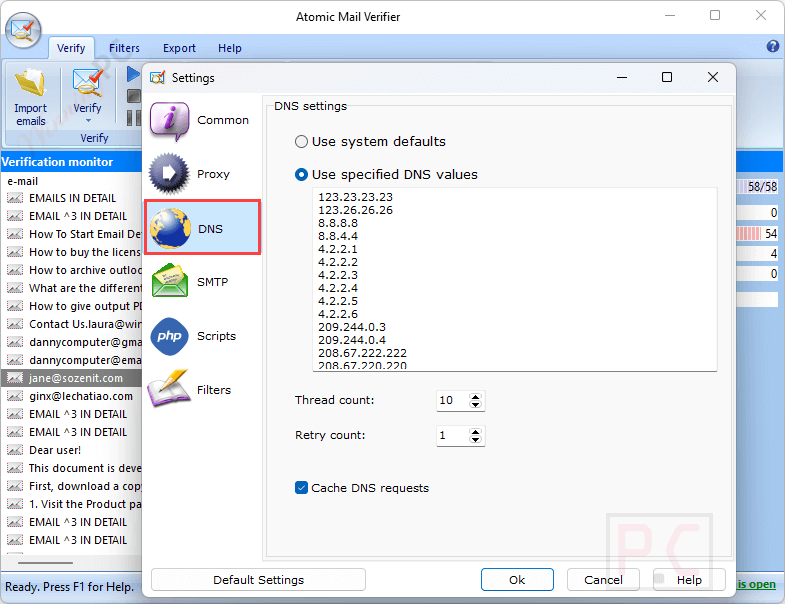The height and width of the screenshot is (604, 785).
Task: Click the blue Start play icon
Action: pyautogui.click(x=133, y=74)
